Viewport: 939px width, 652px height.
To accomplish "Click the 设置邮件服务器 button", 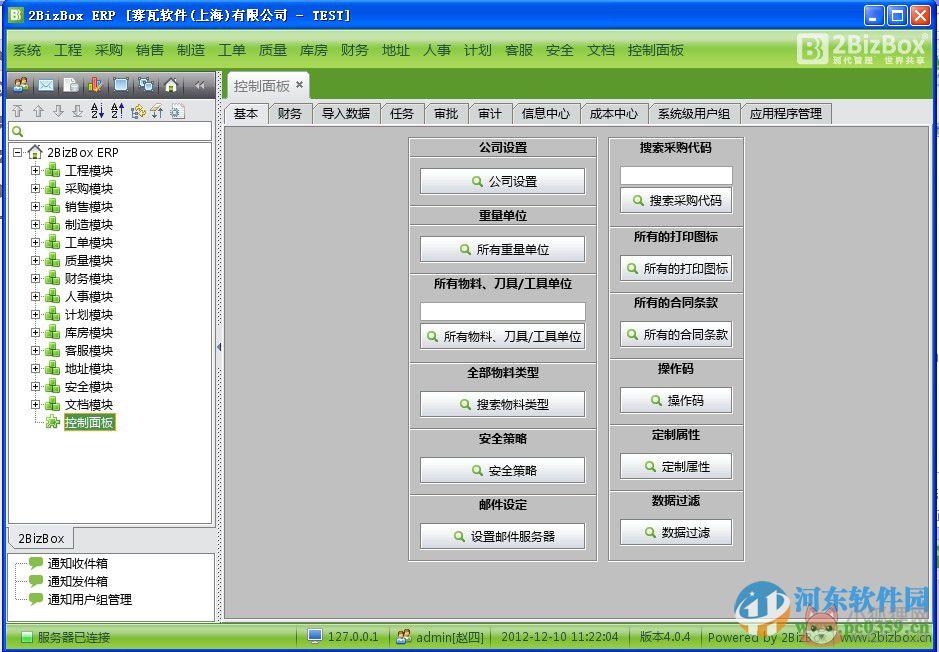I will tap(502, 536).
